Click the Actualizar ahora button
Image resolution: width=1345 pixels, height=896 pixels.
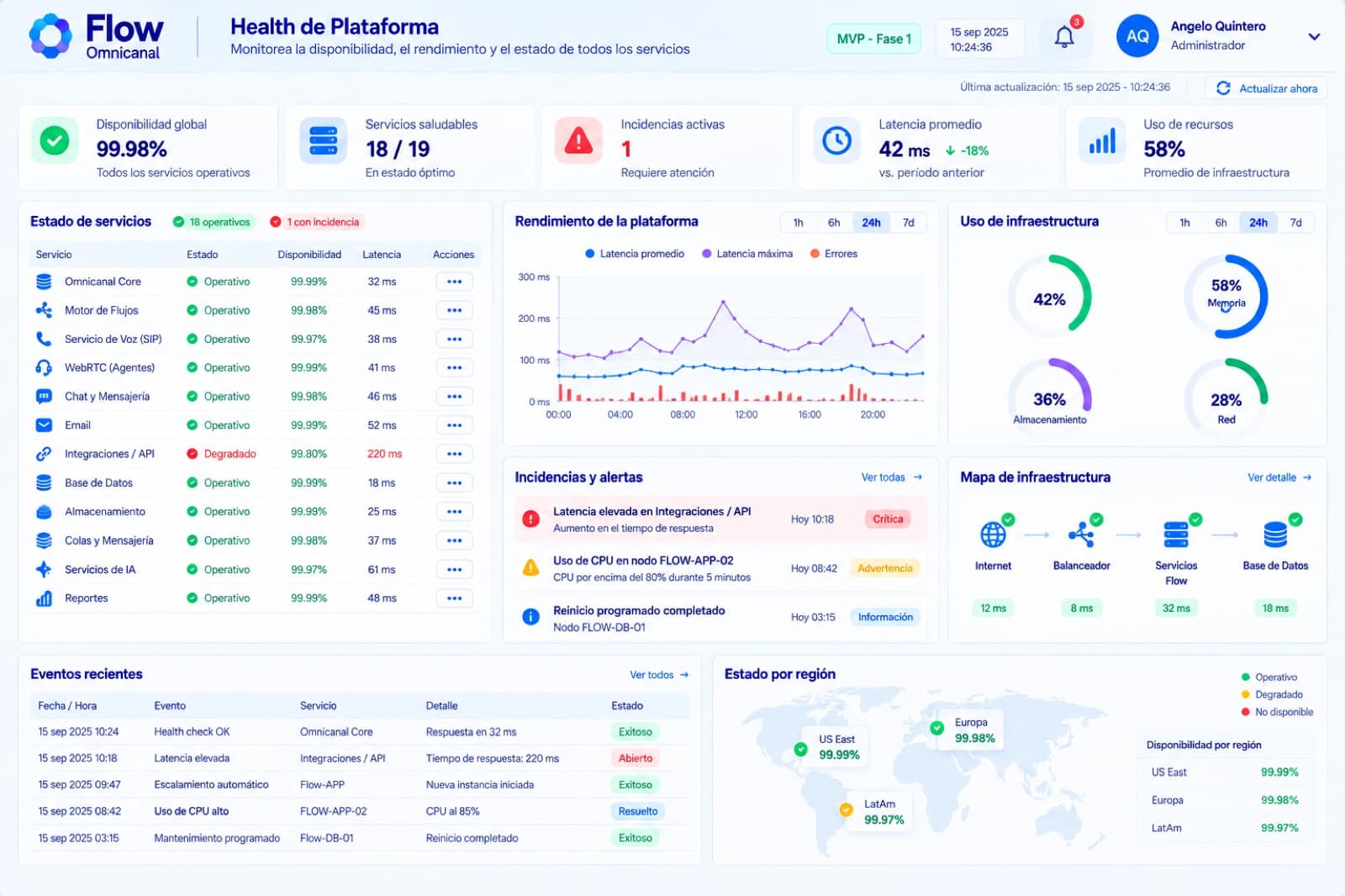pyautogui.click(x=1266, y=88)
